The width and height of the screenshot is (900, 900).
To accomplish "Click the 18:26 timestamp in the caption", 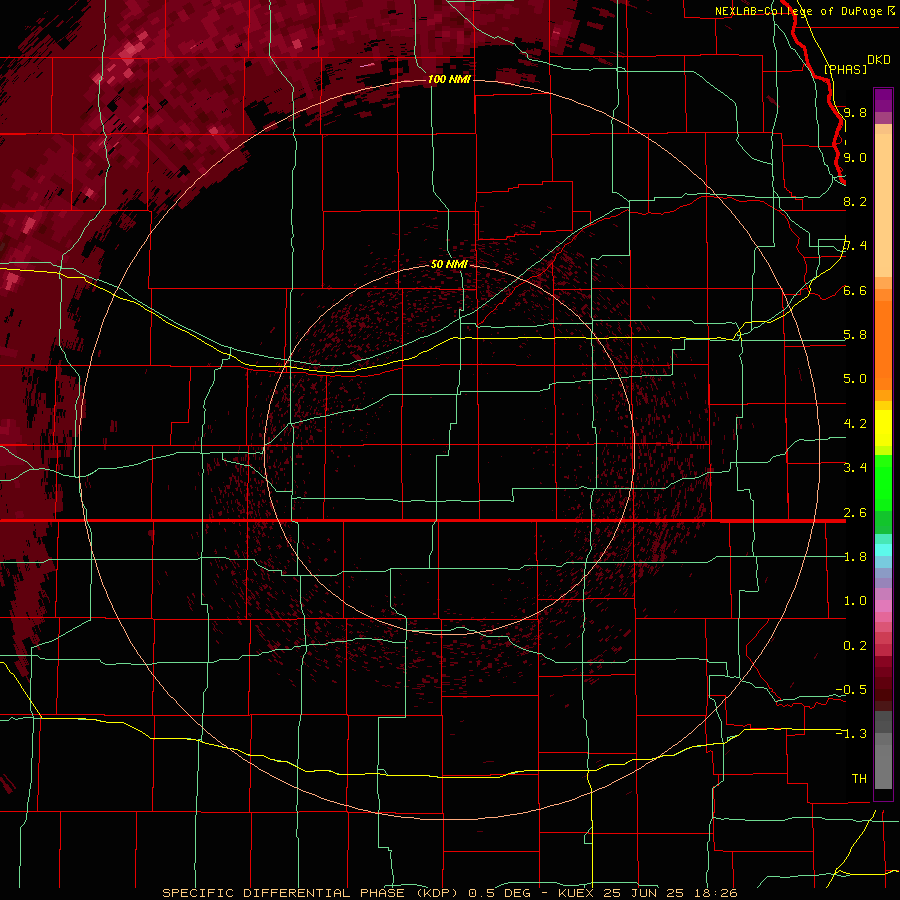I will tap(718, 893).
